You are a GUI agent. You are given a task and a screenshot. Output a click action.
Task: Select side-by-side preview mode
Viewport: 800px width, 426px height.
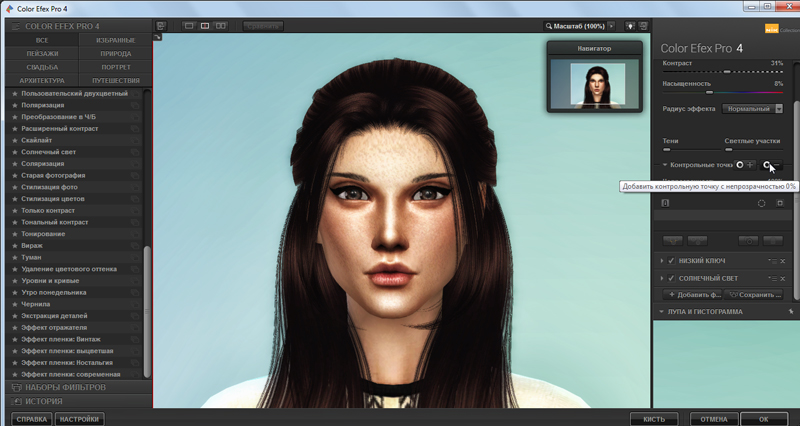(221, 26)
